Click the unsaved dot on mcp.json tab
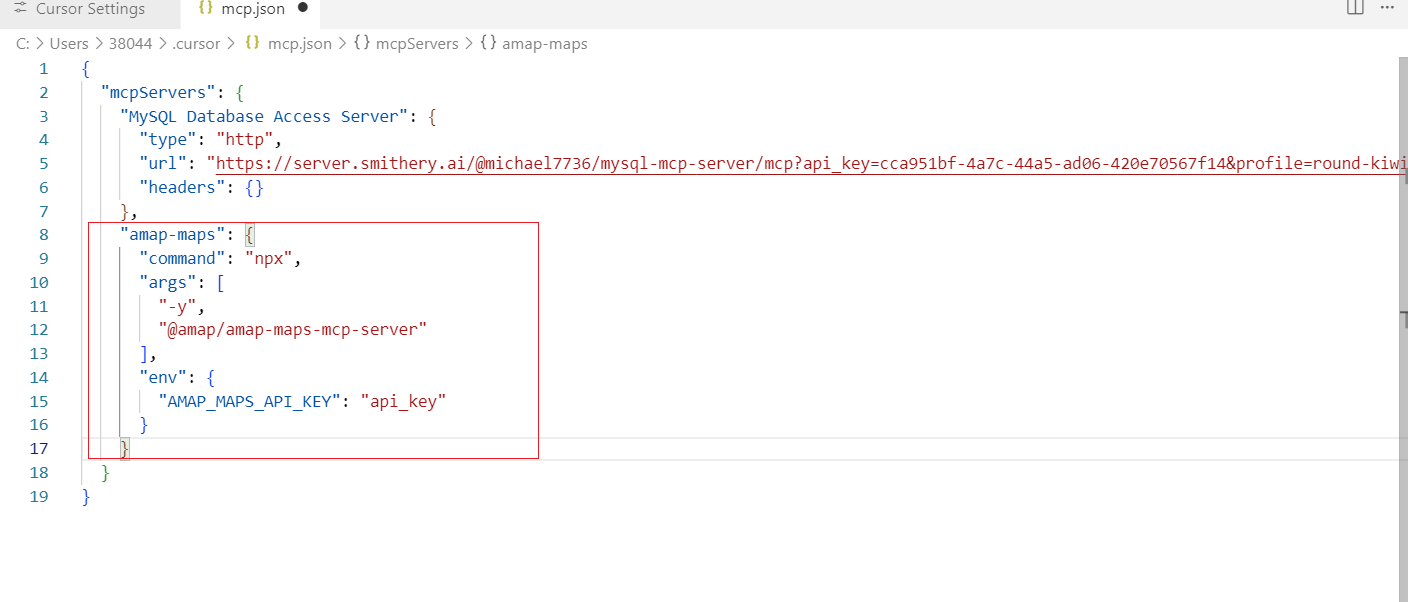Image resolution: width=1408 pixels, height=602 pixels. tap(303, 8)
